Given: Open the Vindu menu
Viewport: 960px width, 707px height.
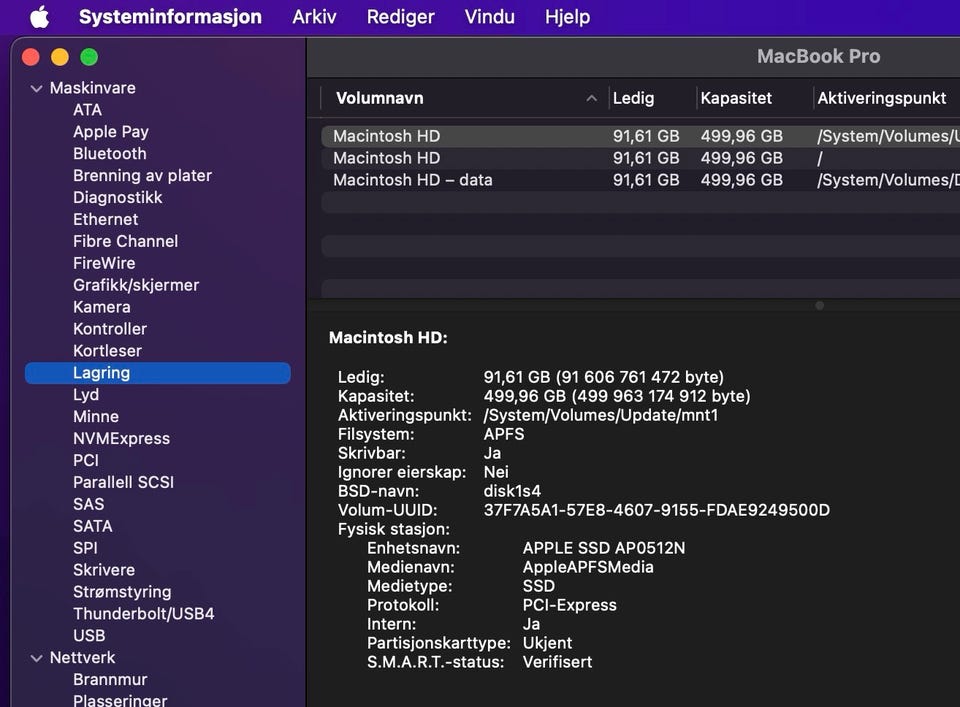Looking at the screenshot, I should click(x=490, y=17).
